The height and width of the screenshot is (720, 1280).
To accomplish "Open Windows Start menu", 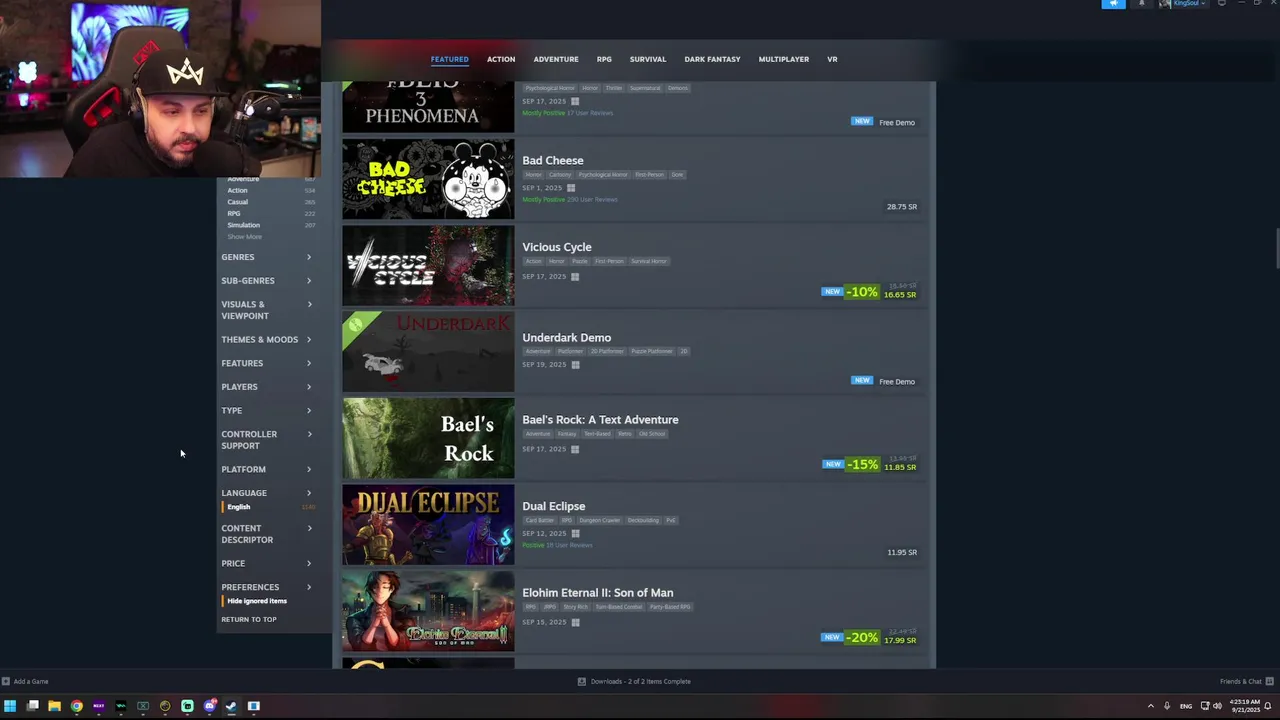I will tap(10, 706).
